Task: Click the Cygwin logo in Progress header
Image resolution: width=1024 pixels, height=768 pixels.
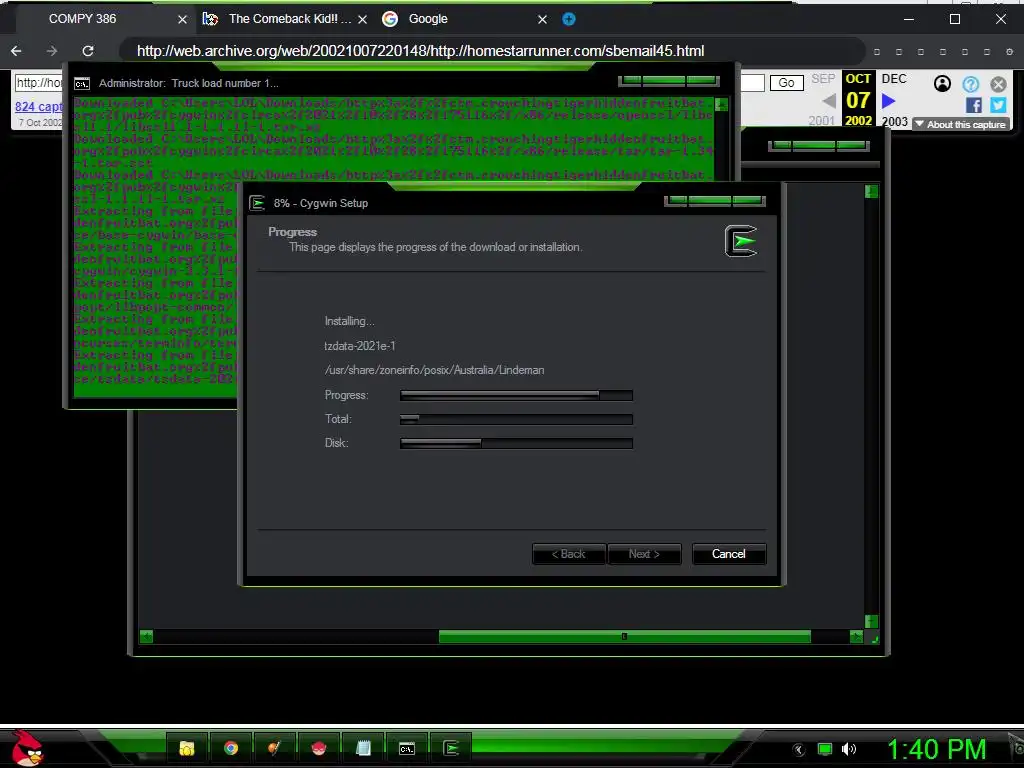Action: click(741, 241)
